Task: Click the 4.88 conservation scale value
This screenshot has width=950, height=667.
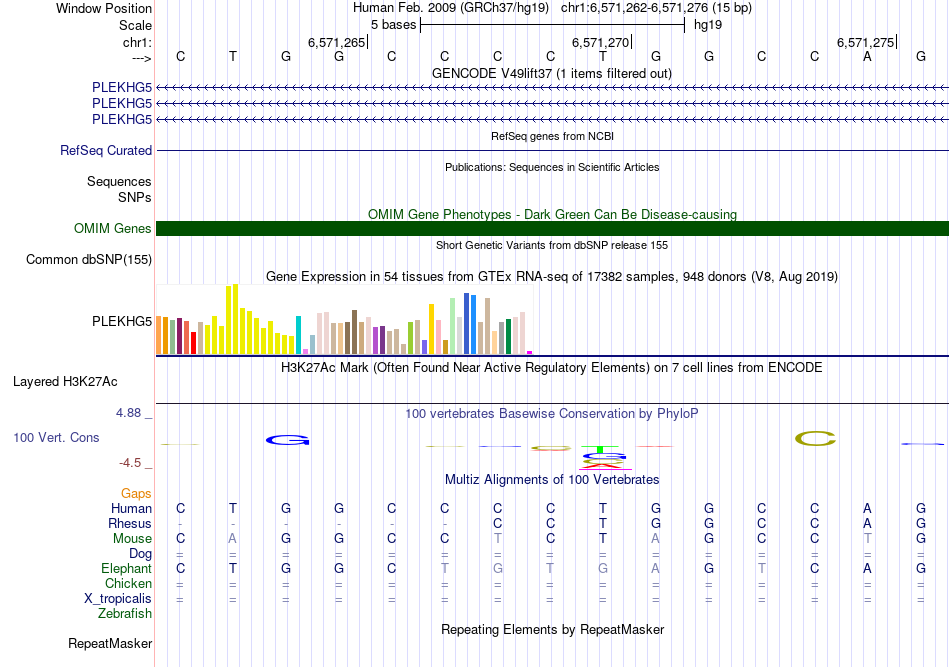Action: tap(128, 413)
